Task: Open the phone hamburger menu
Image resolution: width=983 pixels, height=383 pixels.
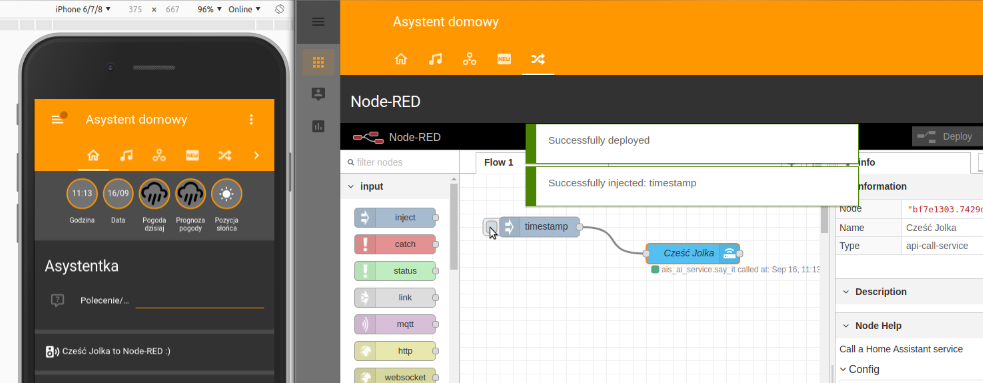Action: point(58,119)
